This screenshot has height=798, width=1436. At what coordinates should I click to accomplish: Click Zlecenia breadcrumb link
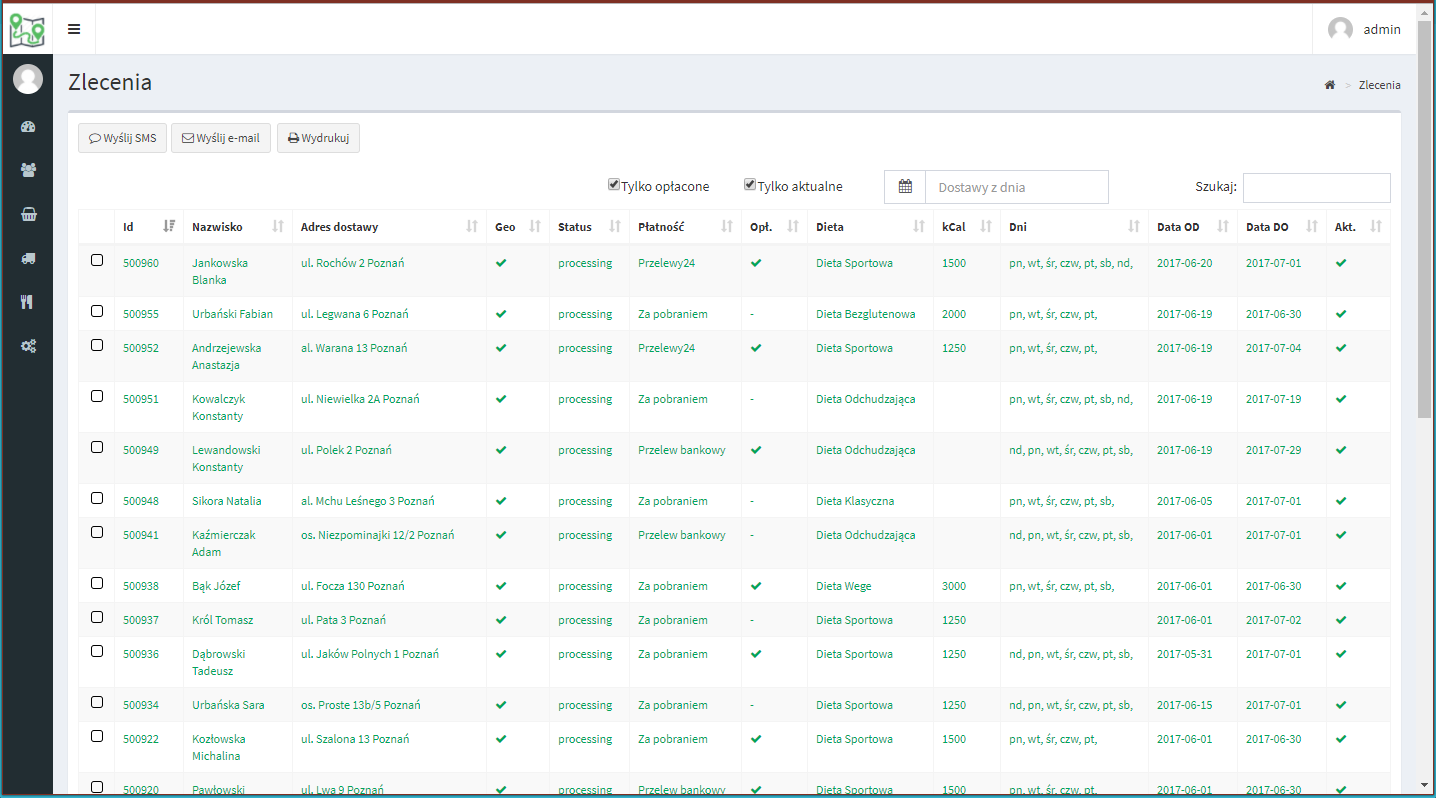click(x=1379, y=85)
